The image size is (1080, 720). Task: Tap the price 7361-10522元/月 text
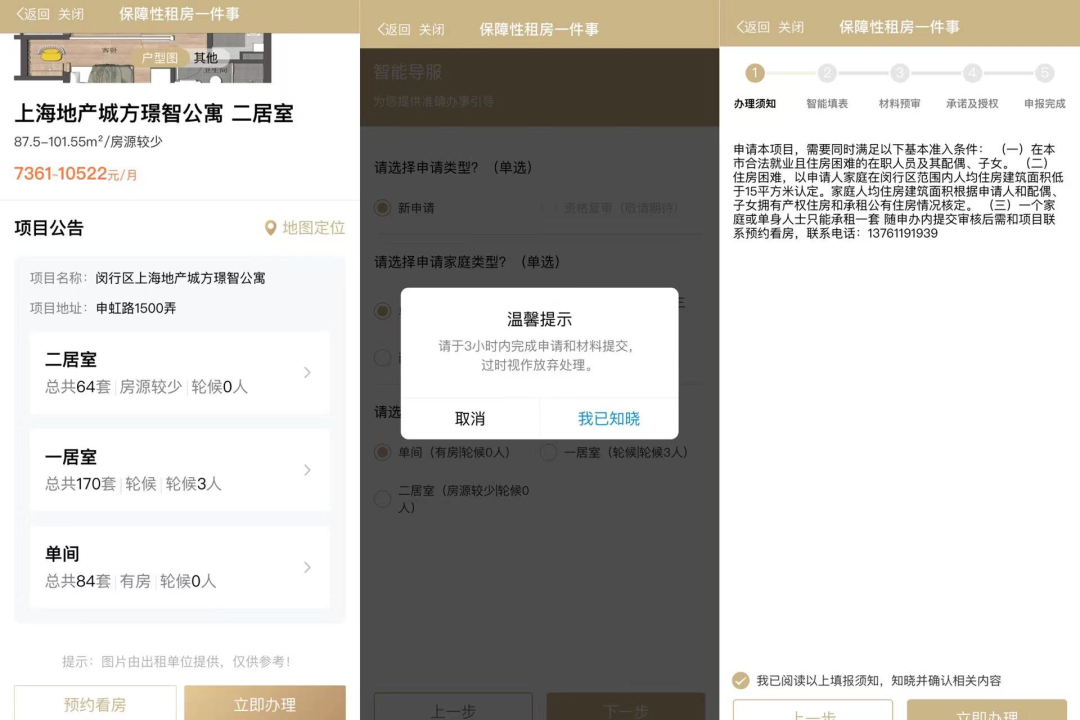tap(76, 174)
